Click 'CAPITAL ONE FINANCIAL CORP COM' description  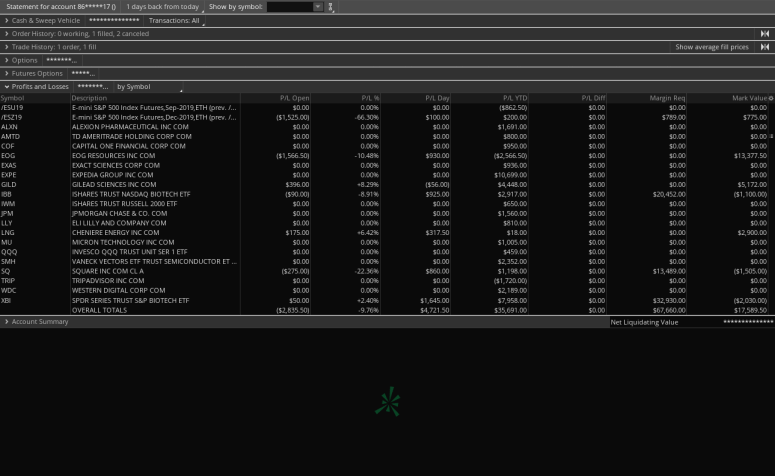(129, 146)
